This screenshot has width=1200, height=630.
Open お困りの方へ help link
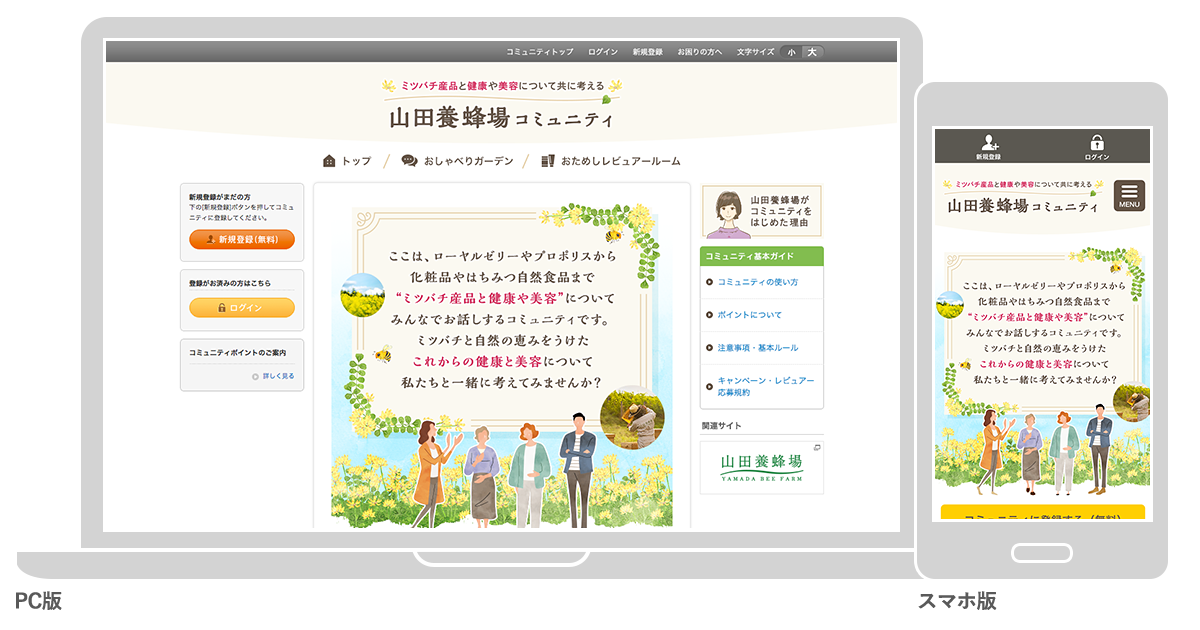click(700, 52)
